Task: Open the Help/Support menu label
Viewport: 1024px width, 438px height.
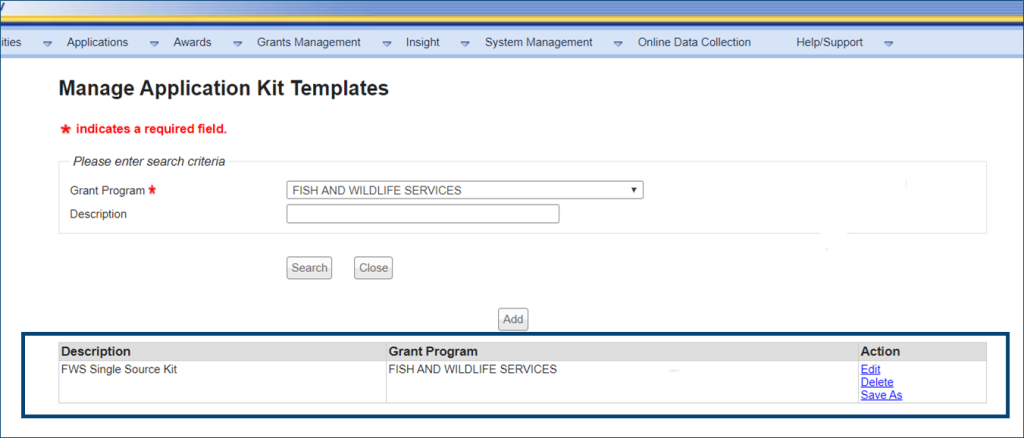Action: coord(829,42)
